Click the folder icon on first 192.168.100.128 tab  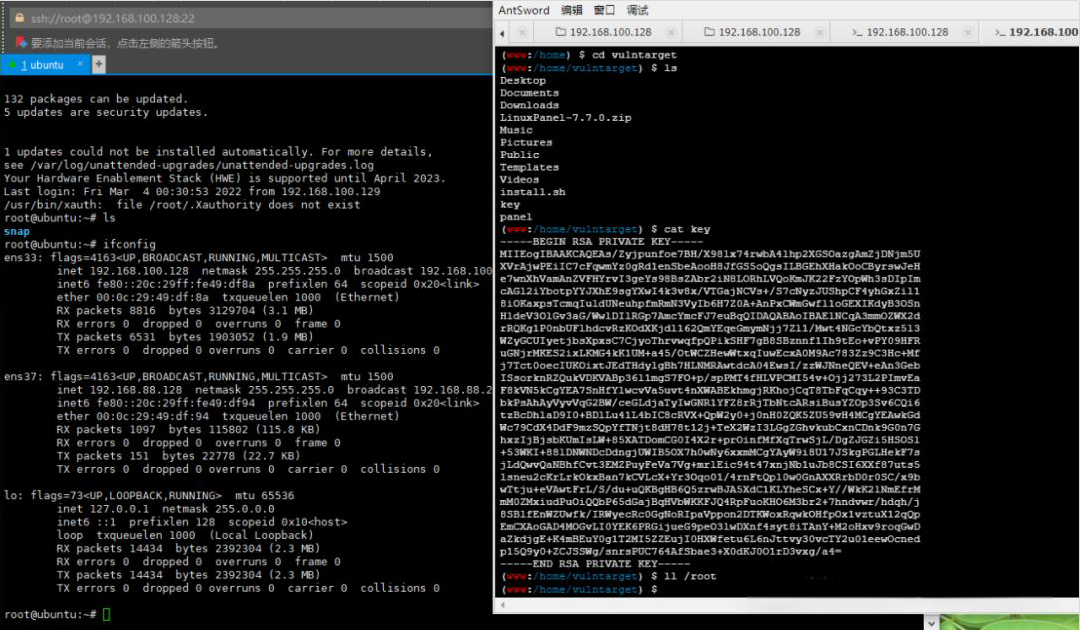coord(561,32)
